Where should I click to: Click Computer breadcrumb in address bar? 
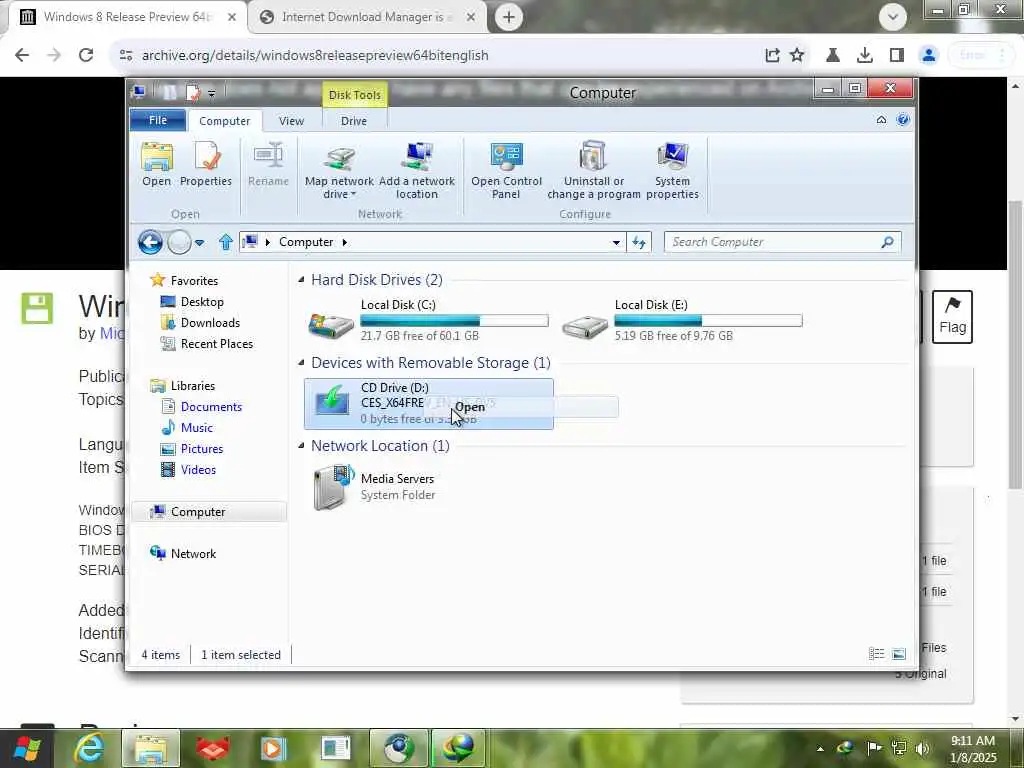(306, 242)
